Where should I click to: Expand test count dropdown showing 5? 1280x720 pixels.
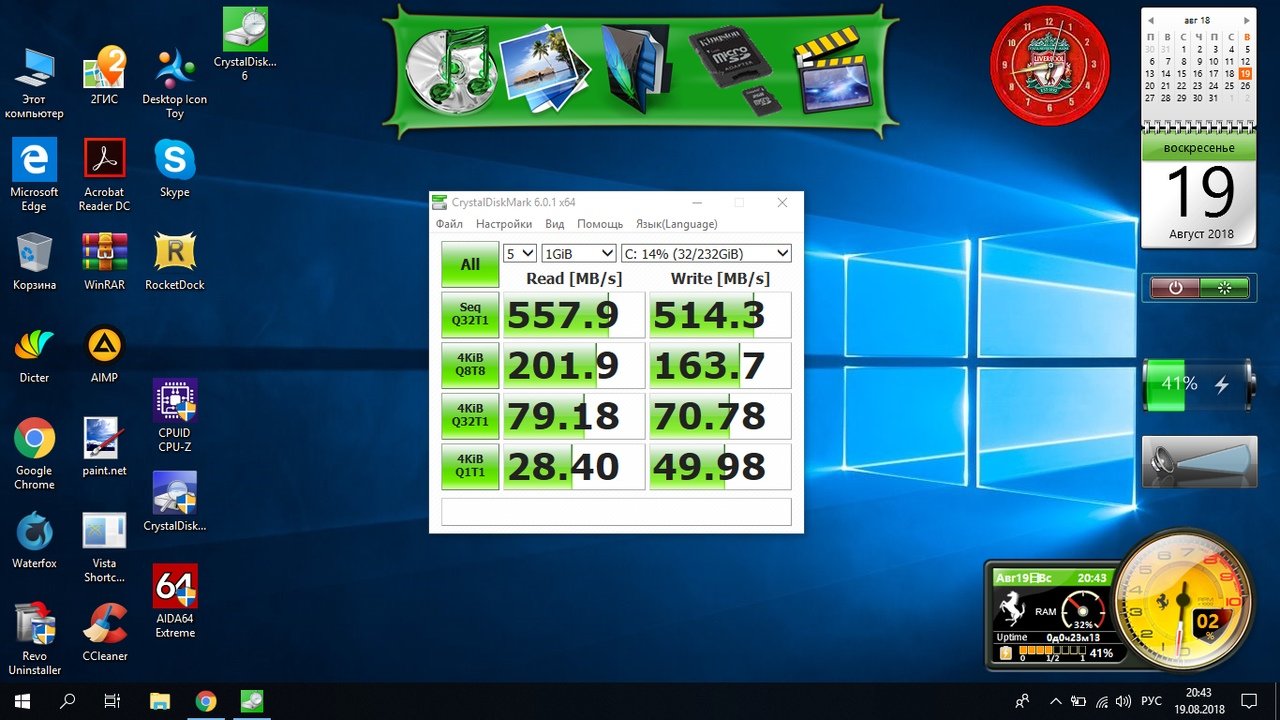tap(520, 253)
